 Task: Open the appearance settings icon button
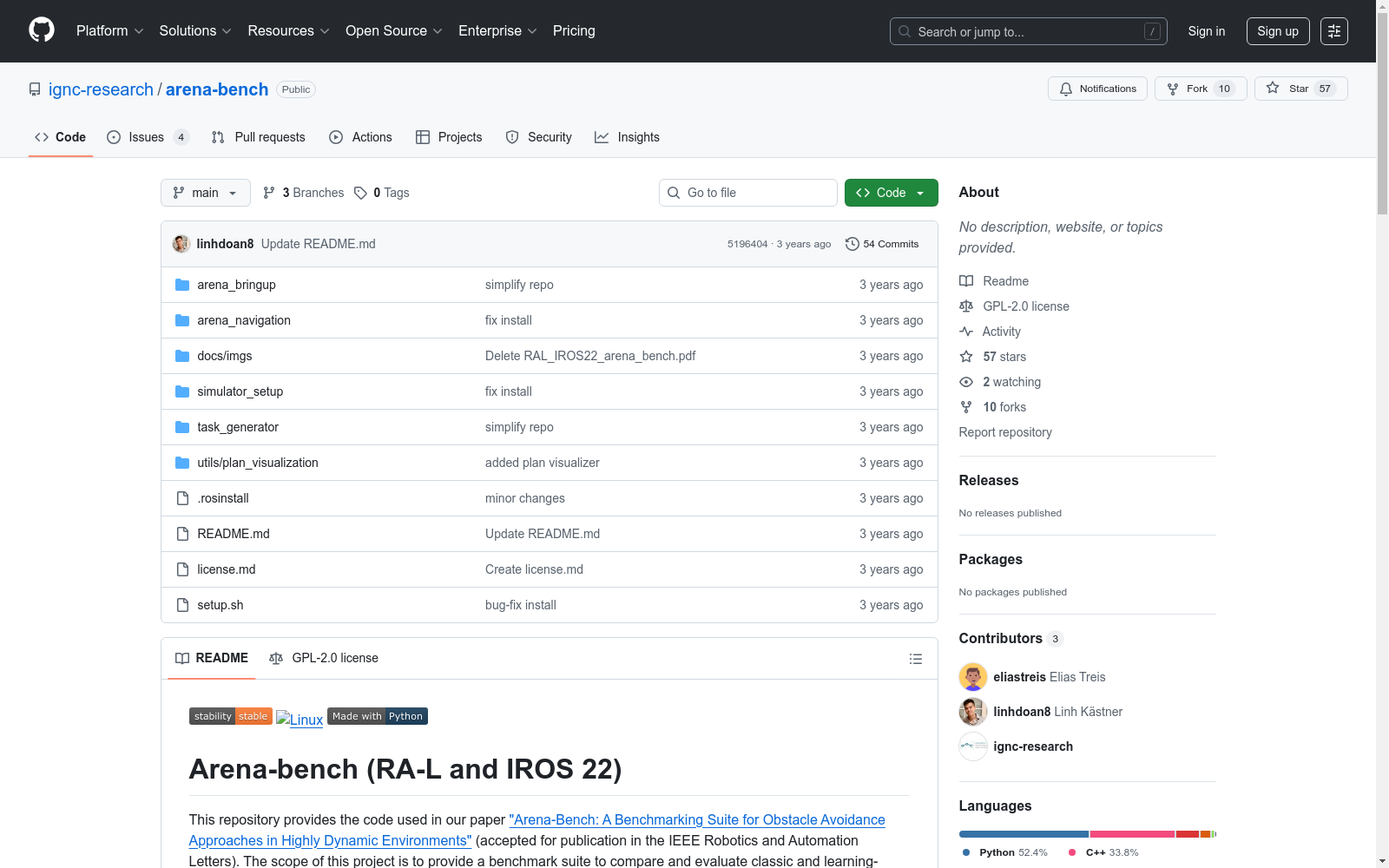(x=1334, y=31)
